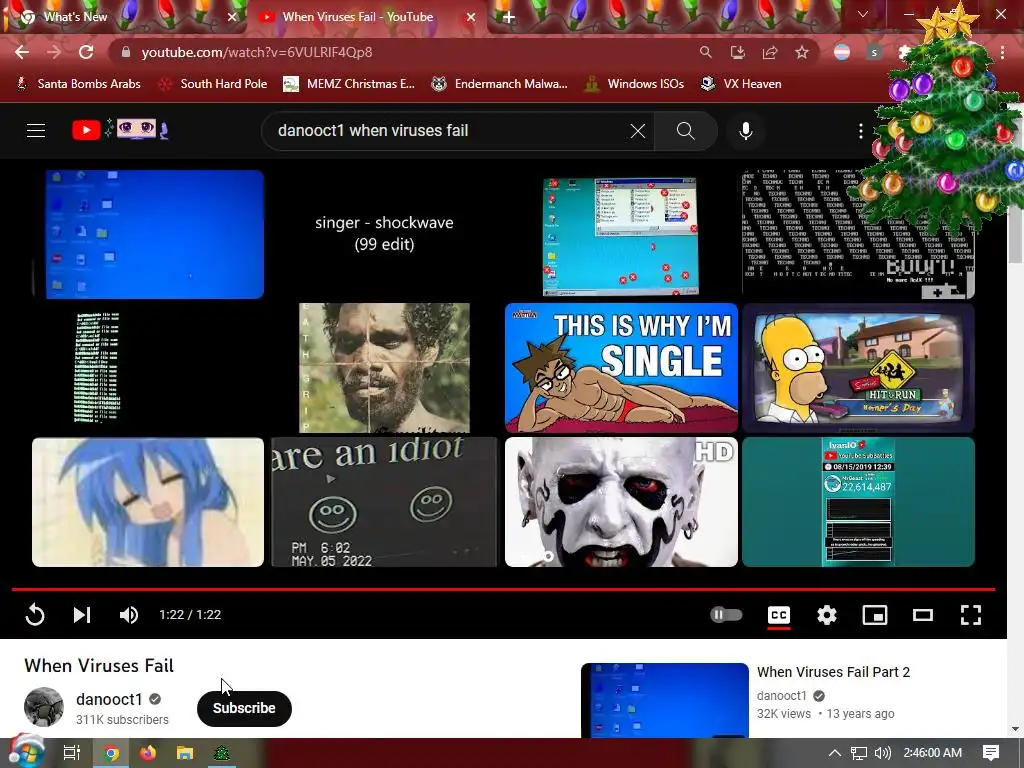Open danooct1 channel name link

pos(109,699)
